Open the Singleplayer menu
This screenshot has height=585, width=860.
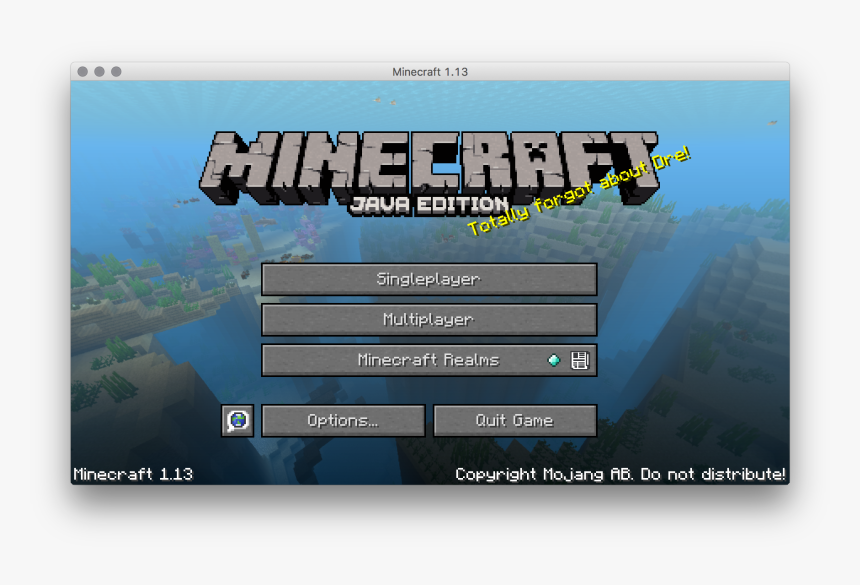tap(429, 279)
